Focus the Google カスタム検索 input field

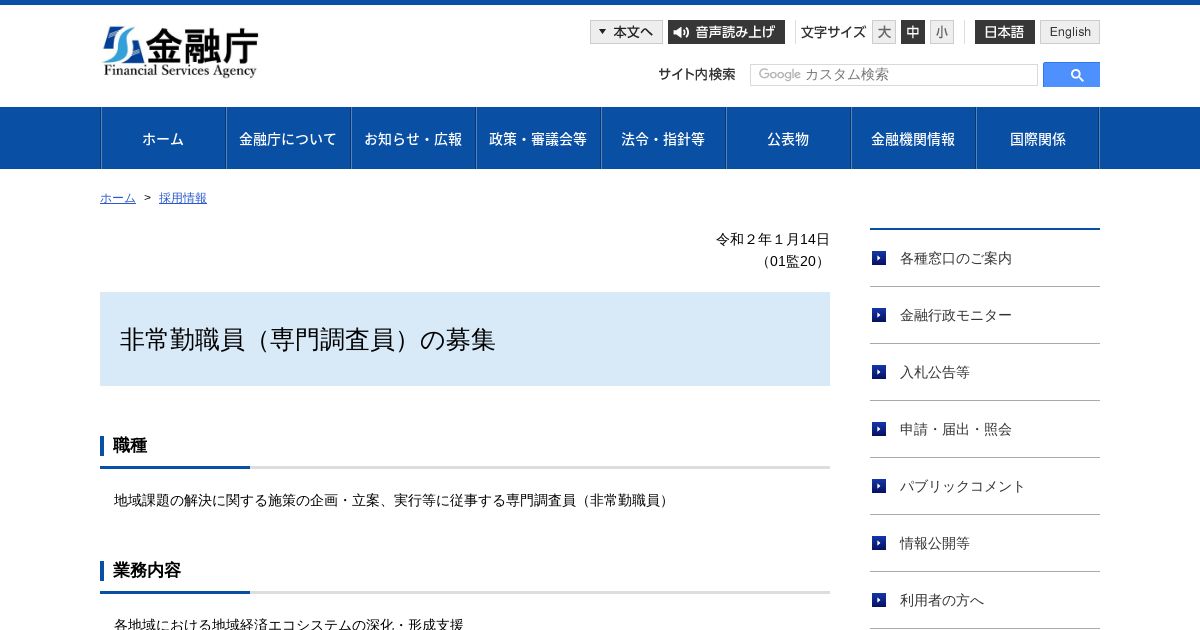(894, 75)
